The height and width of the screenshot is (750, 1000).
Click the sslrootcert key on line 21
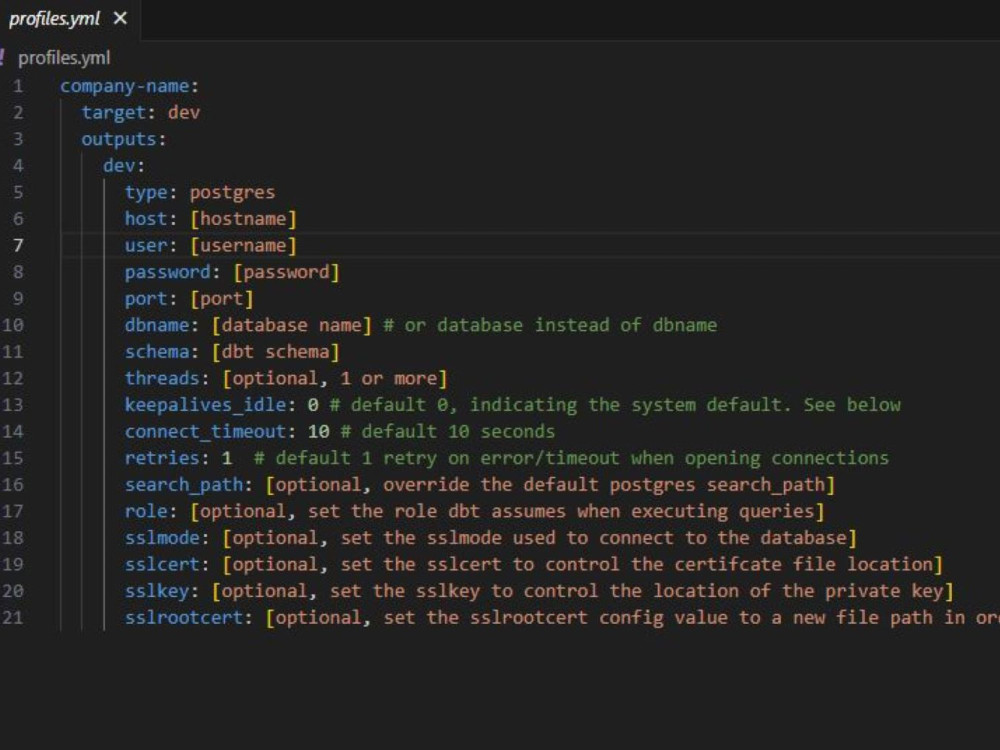[184, 617]
